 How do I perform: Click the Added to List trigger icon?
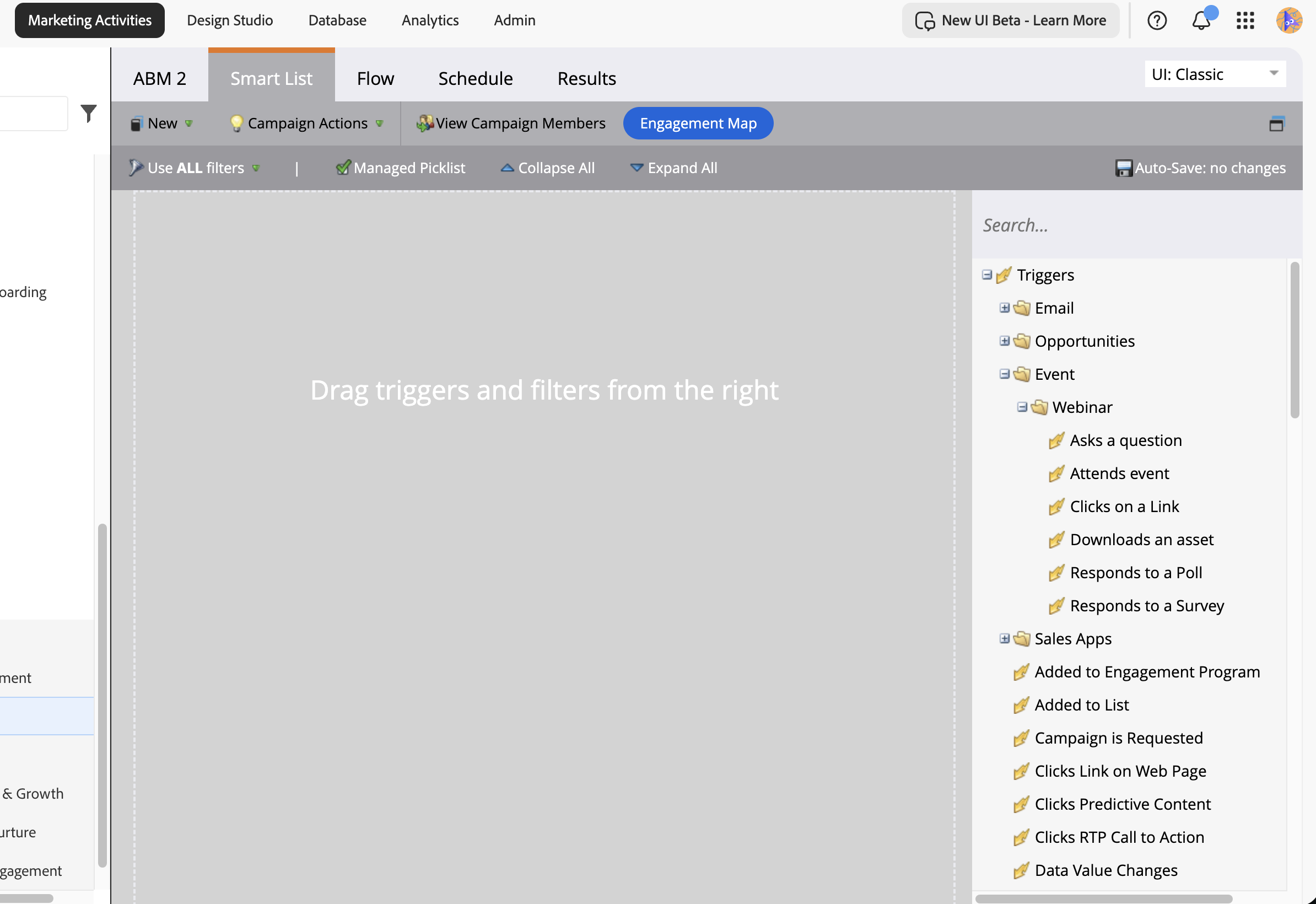(1022, 704)
